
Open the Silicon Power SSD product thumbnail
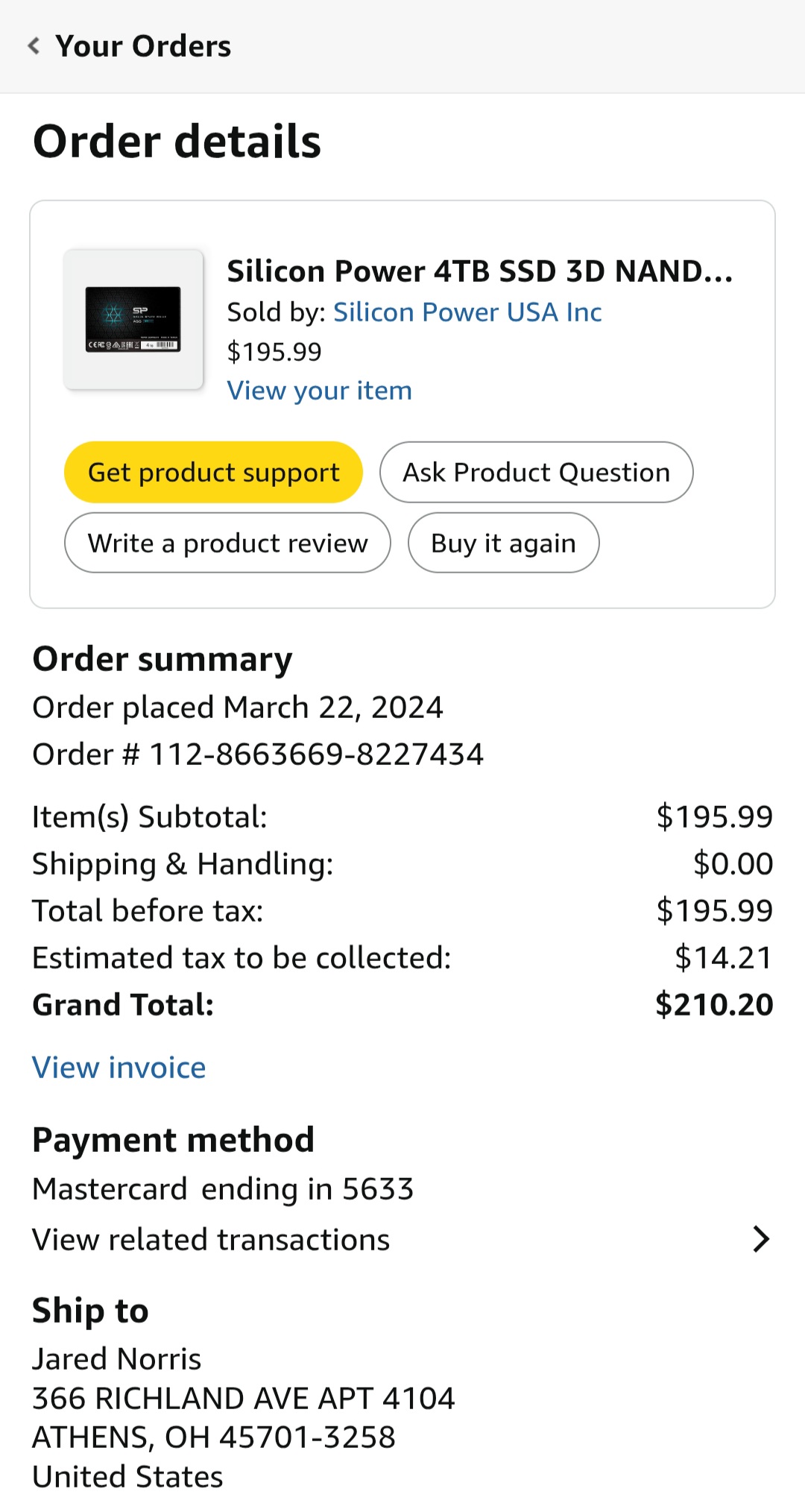pos(133,319)
